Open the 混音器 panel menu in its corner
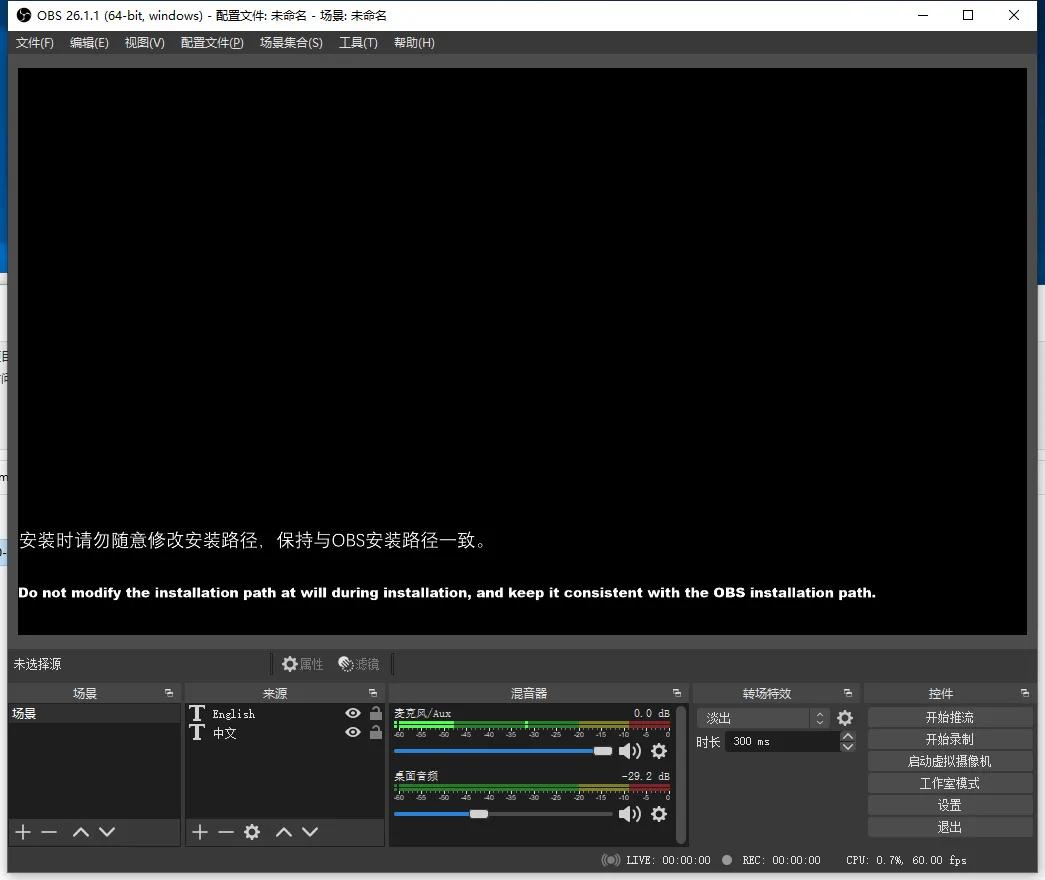 (x=677, y=692)
